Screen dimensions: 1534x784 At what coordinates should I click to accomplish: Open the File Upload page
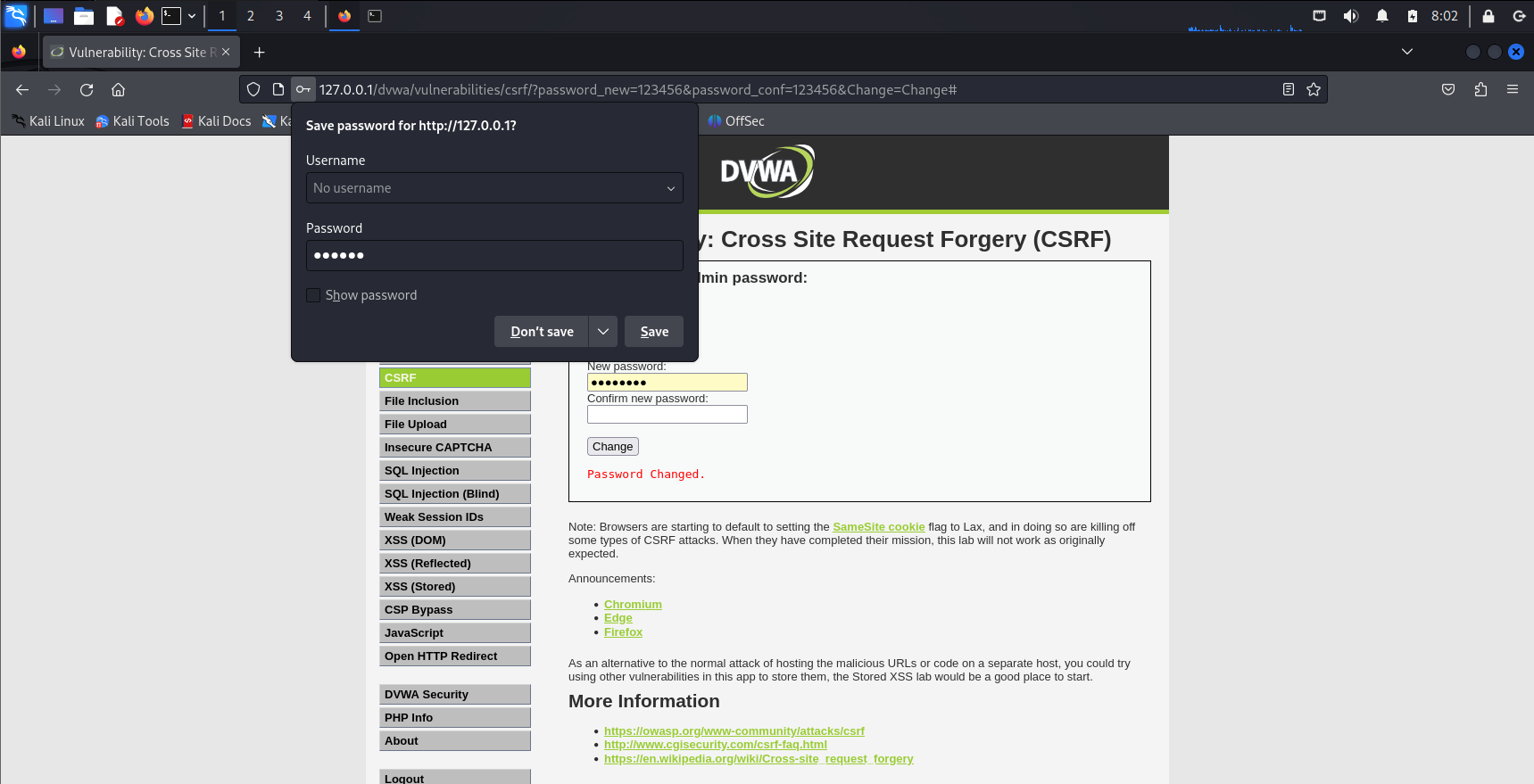pos(455,425)
